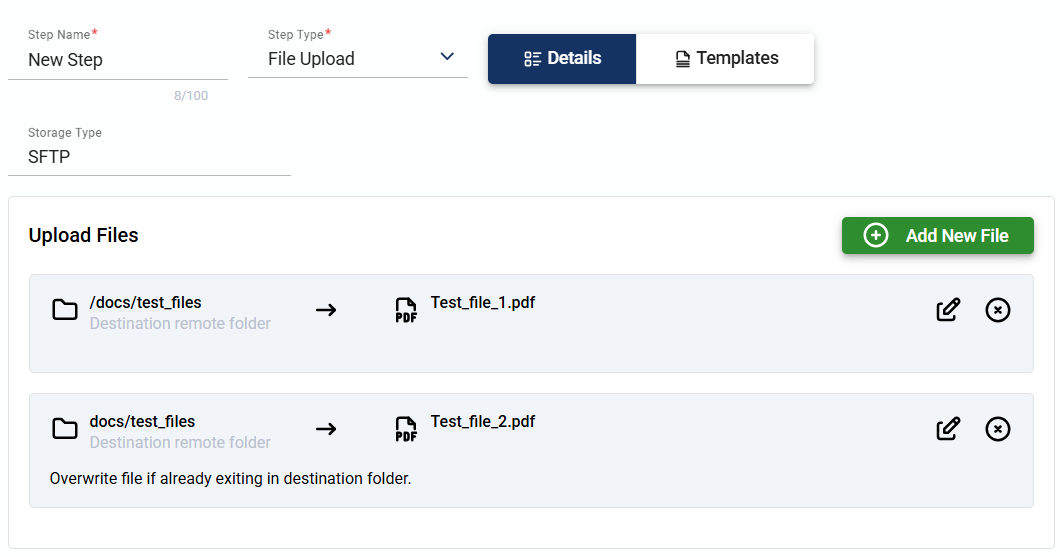Click the Test_file_1.pdf file name
The width and height of the screenshot is (1060, 557).
[x=483, y=303]
